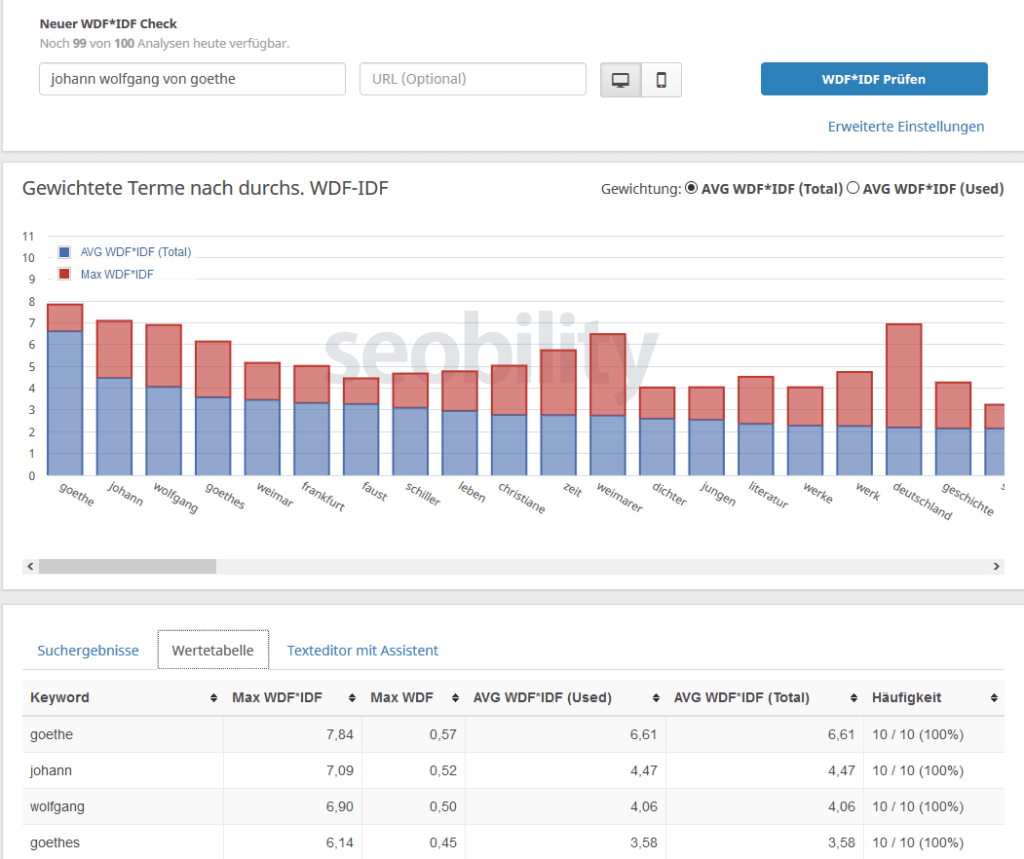Viewport: 1024px width, 859px height.
Task: Open Erweiterte Einstellungen link
Action: point(906,127)
